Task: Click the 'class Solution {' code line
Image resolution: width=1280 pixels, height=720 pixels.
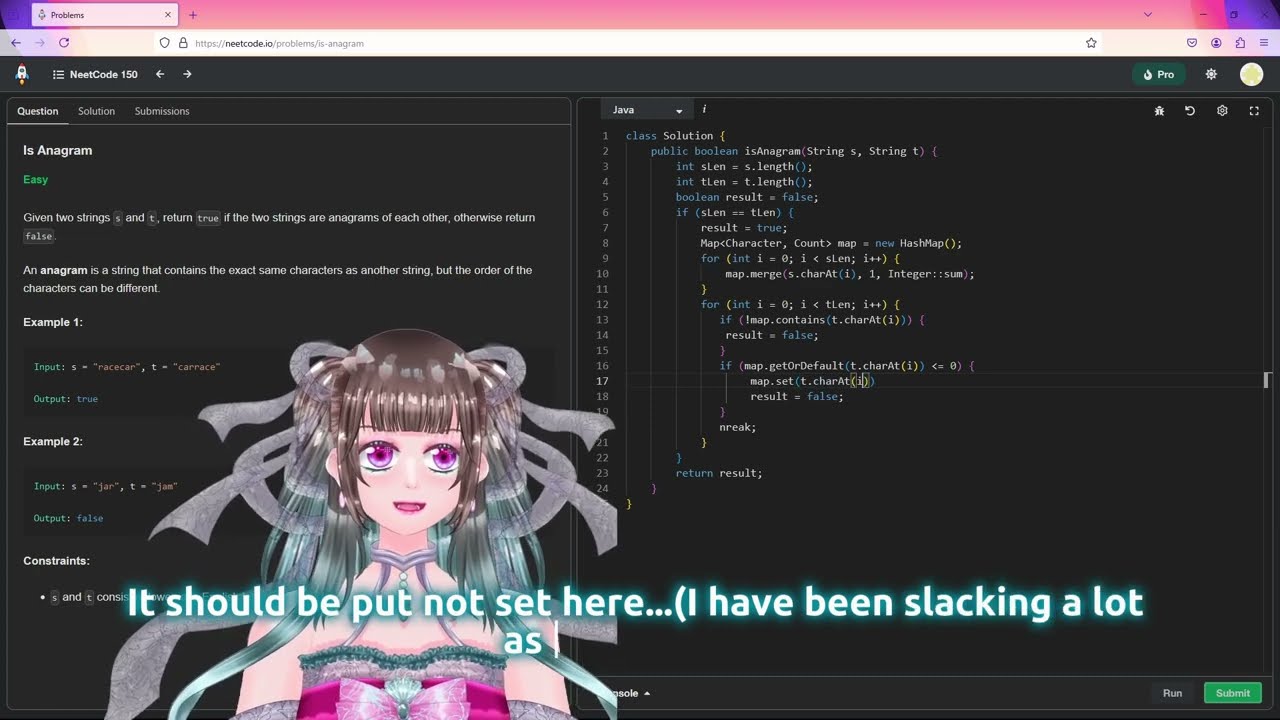Action: 676,136
